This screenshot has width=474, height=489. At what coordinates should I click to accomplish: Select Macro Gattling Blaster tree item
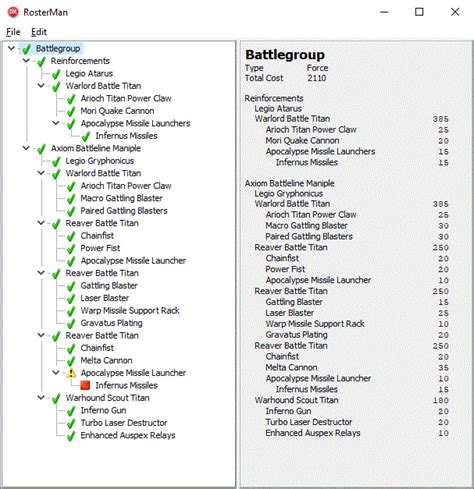pos(121,198)
